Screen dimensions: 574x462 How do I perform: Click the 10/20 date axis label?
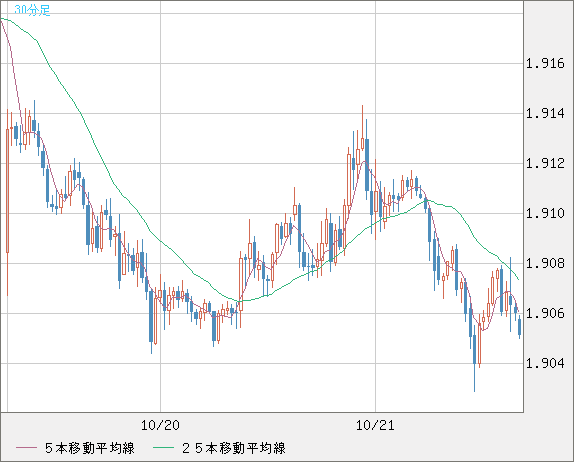(160, 425)
